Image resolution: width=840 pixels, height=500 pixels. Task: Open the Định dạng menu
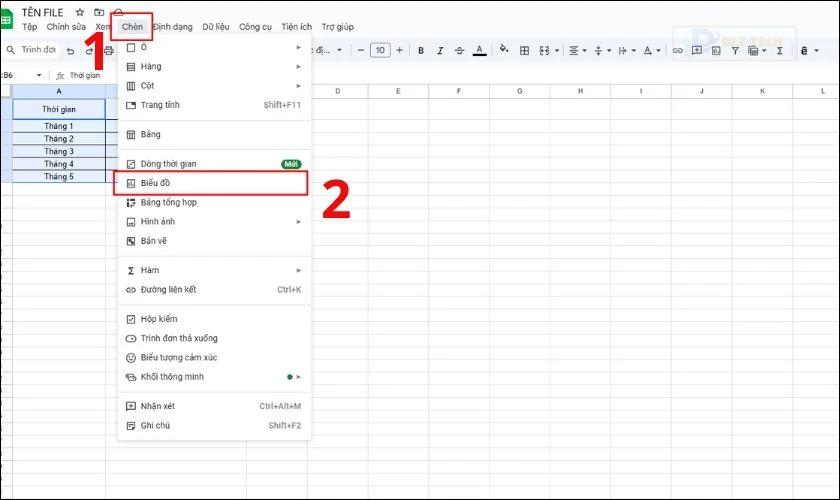[172, 27]
